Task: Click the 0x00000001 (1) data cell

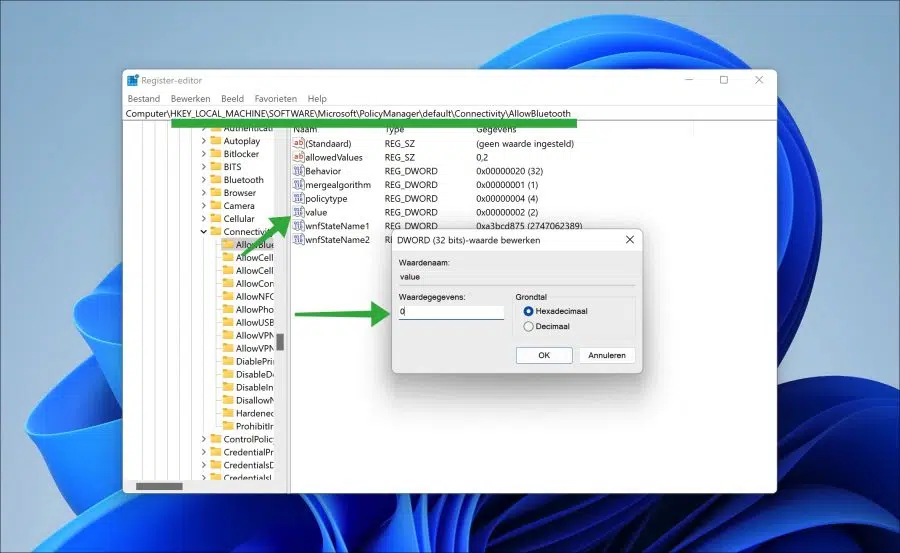Action: click(507, 185)
